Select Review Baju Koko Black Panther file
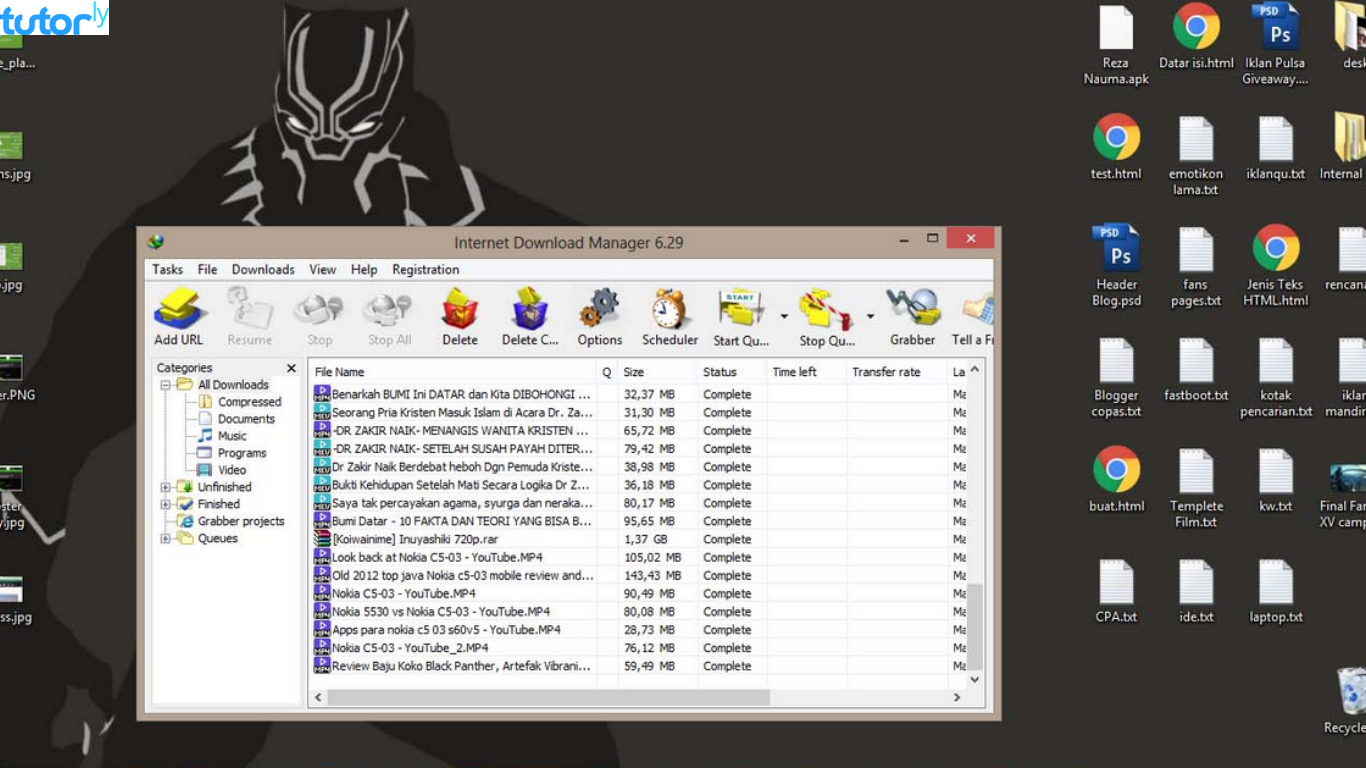 (x=638, y=666)
